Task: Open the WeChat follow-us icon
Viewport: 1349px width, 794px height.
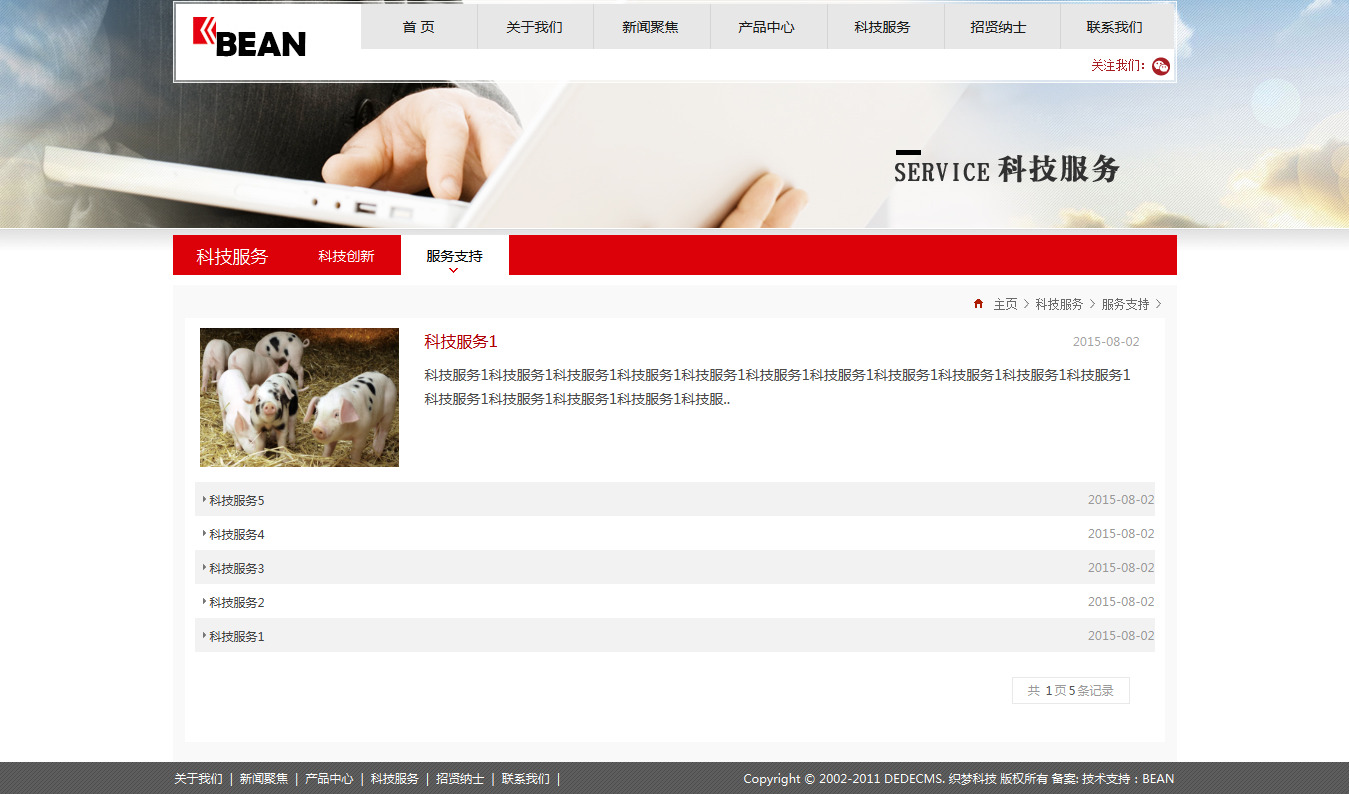Action: pyautogui.click(x=1160, y=66)
